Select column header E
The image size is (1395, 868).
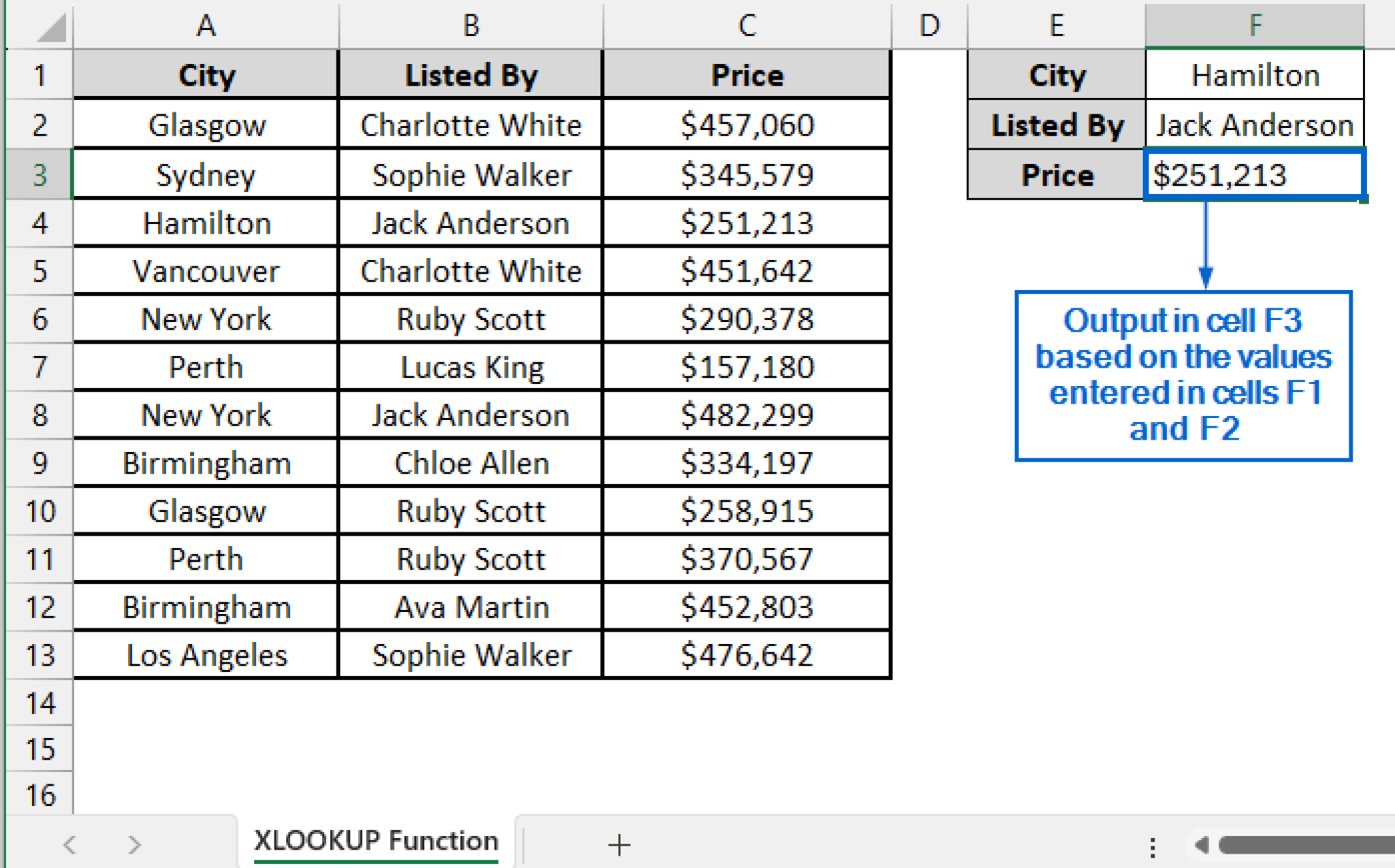tap(1054, 26)
